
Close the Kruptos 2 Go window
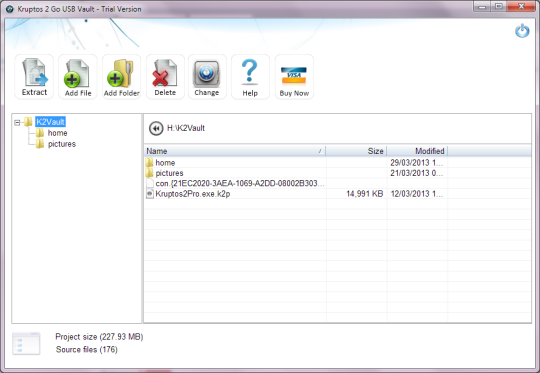click(521, 7)
